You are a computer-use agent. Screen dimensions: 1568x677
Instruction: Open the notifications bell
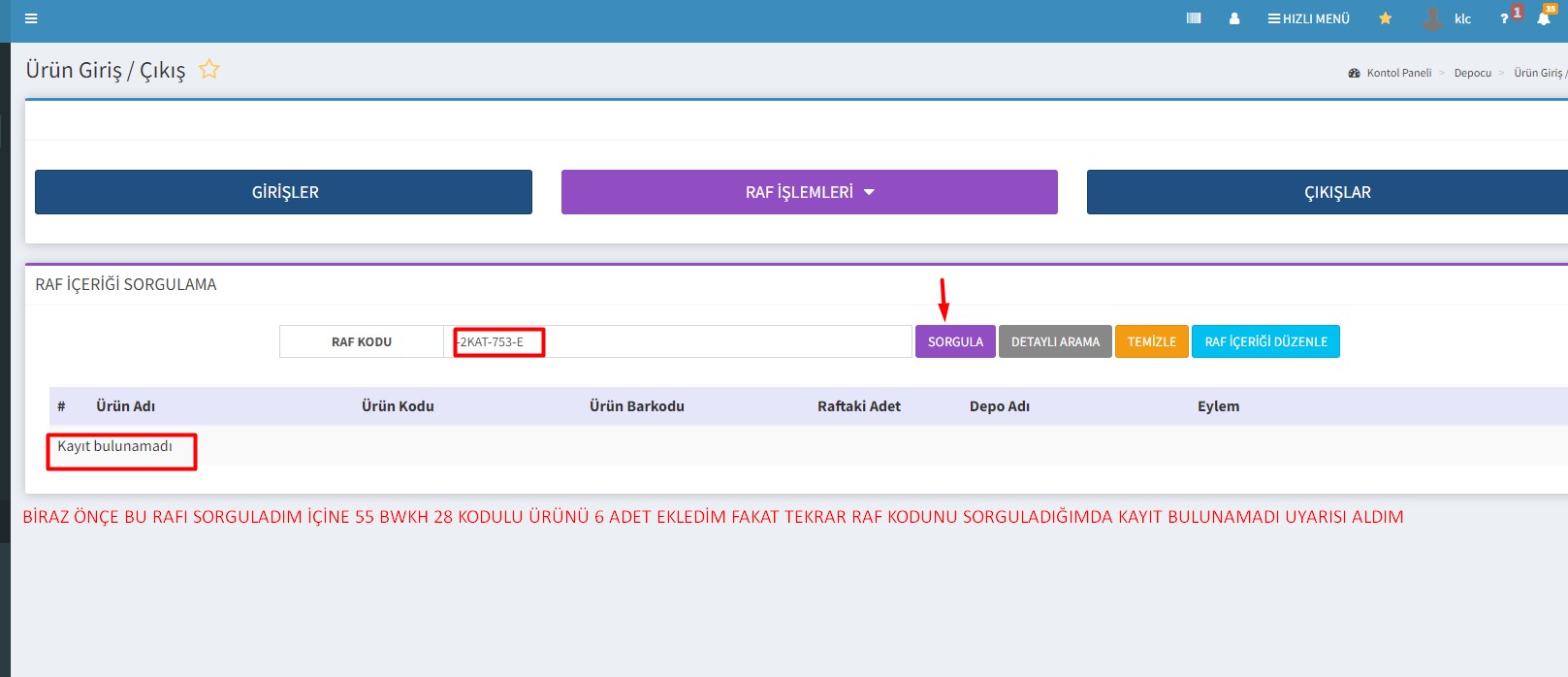click(1544, 18)
